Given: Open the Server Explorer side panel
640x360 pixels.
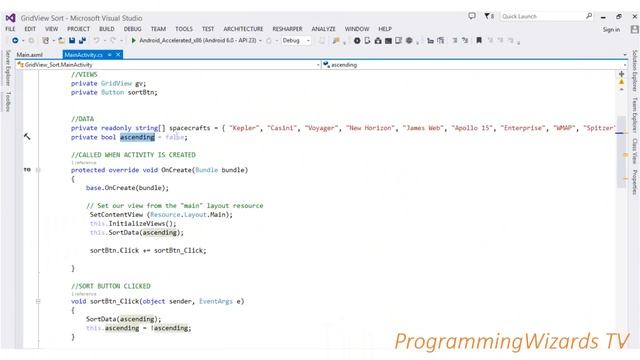Looking at the screenshot, I should 7,68.
